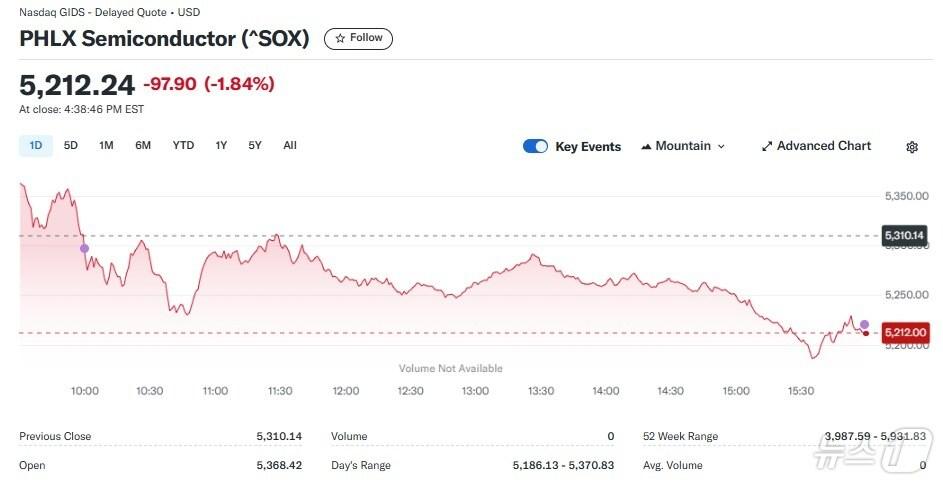The width and height of the screenshot is (943, 485).
Task: Follow the PHLX Semiconductor index
Action: [x=359, y=38]
